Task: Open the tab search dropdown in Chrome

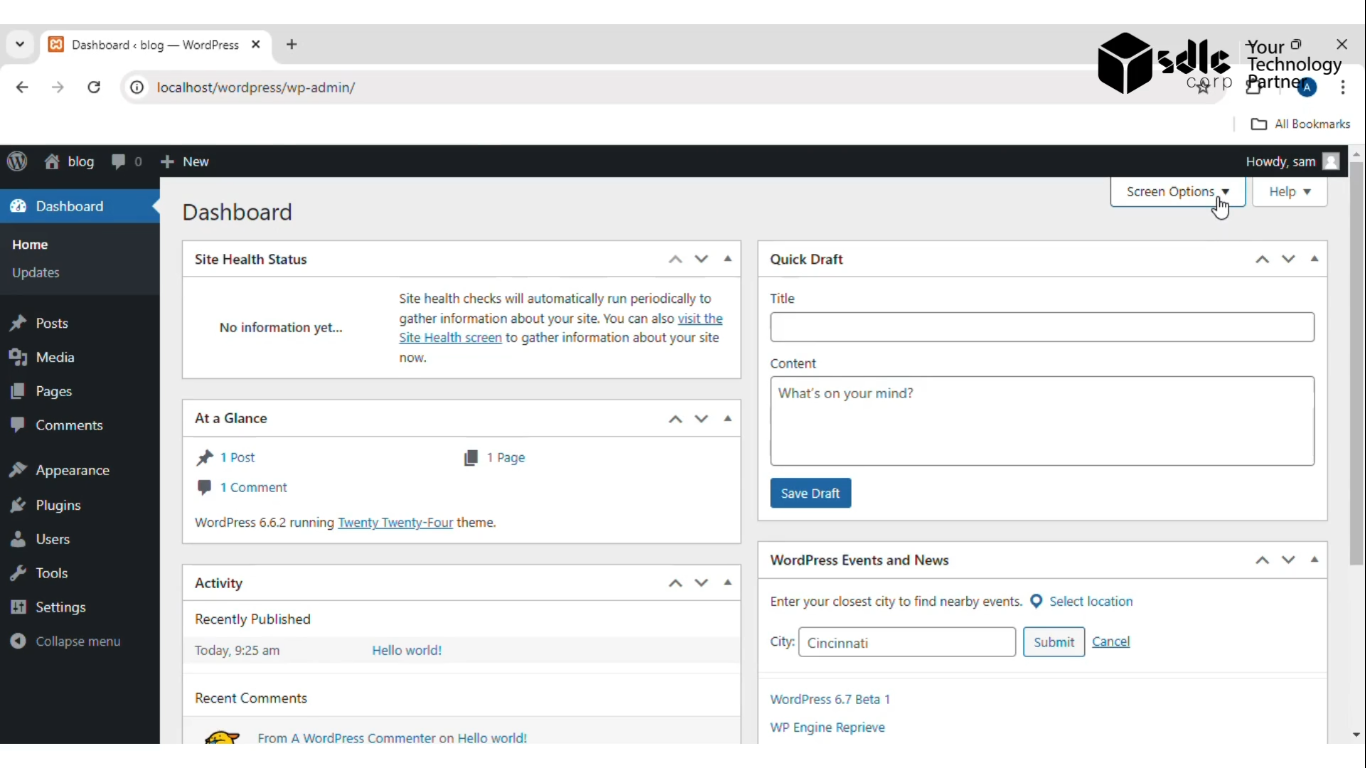Action: [x=20, y=45]
